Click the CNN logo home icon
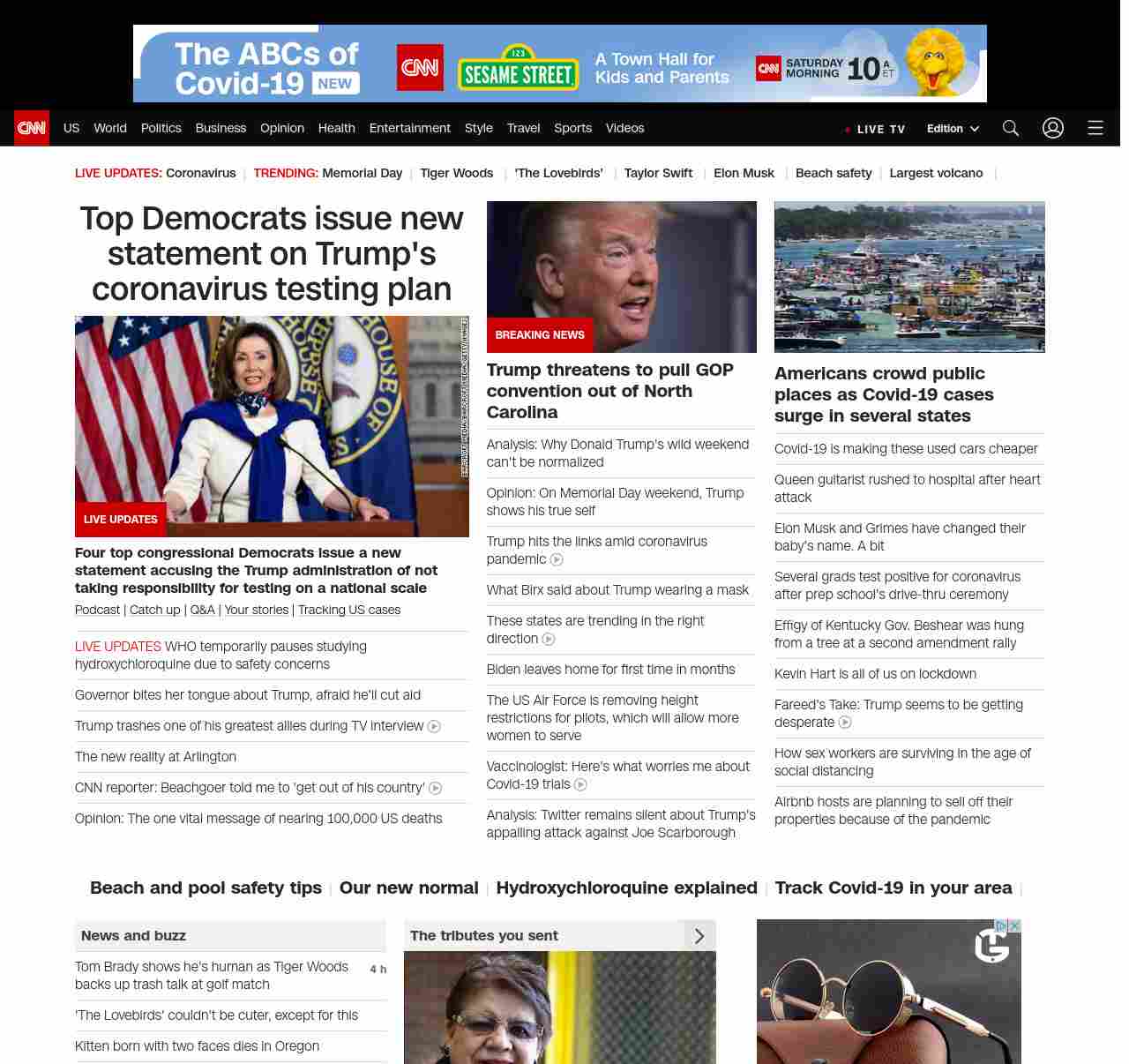 click(32, 128)
